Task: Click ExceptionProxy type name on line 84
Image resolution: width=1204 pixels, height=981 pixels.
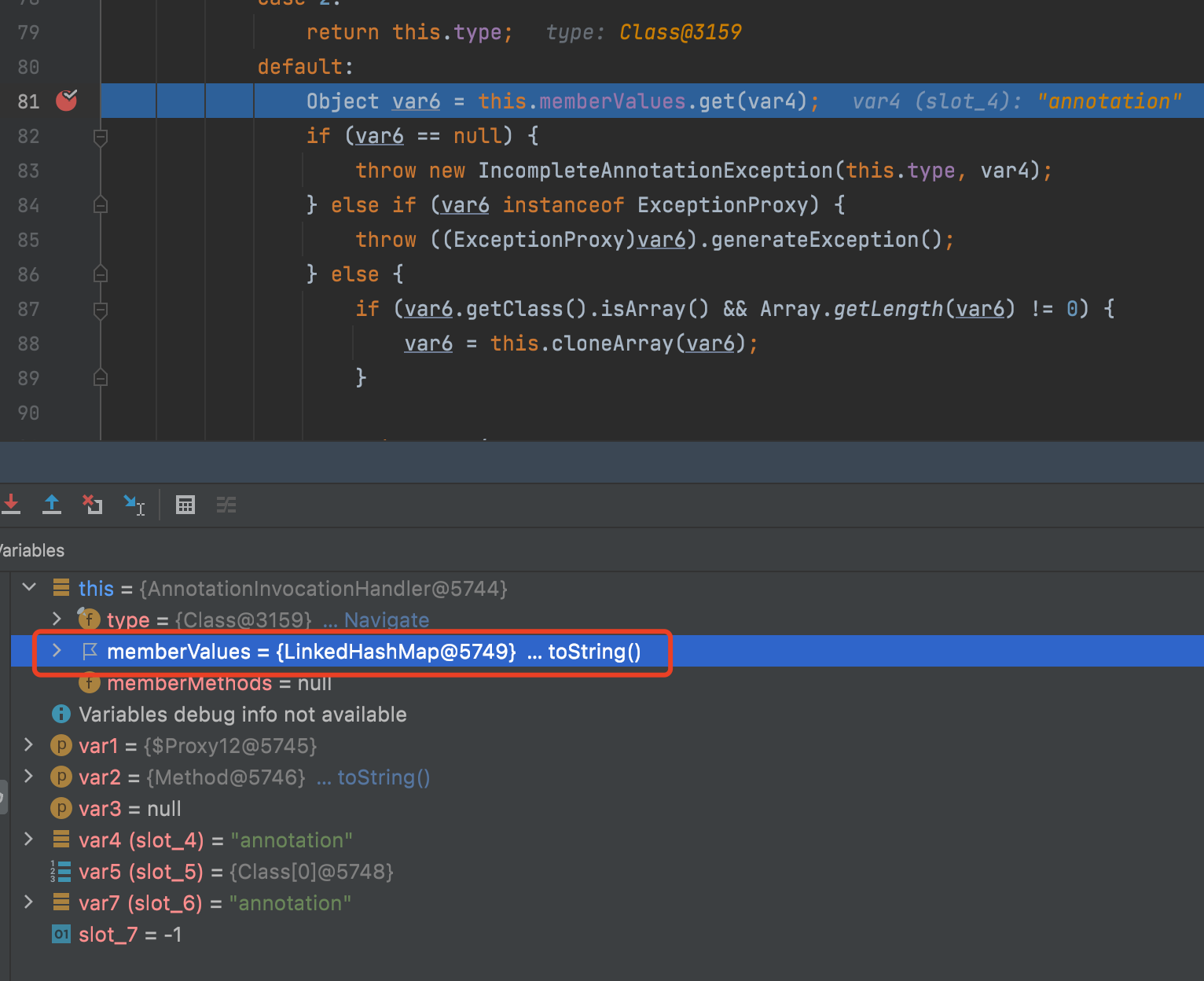Action: tap(722, 205)
